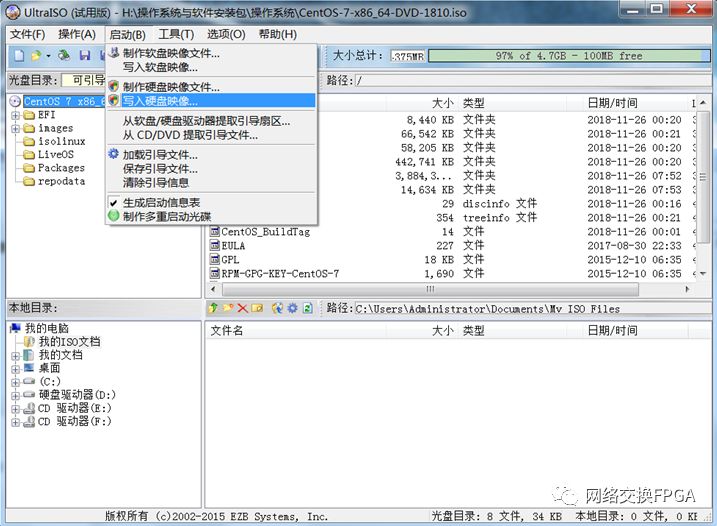Click the green disc icon beside 制作多重启动光碟
This screenshot has width=717, height=526.
[113, 216]
